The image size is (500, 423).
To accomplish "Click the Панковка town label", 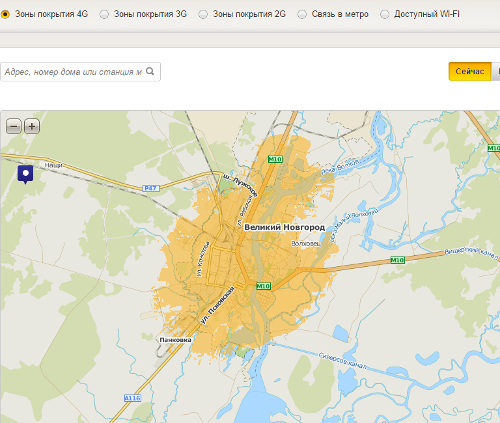I will pos(175,340).
